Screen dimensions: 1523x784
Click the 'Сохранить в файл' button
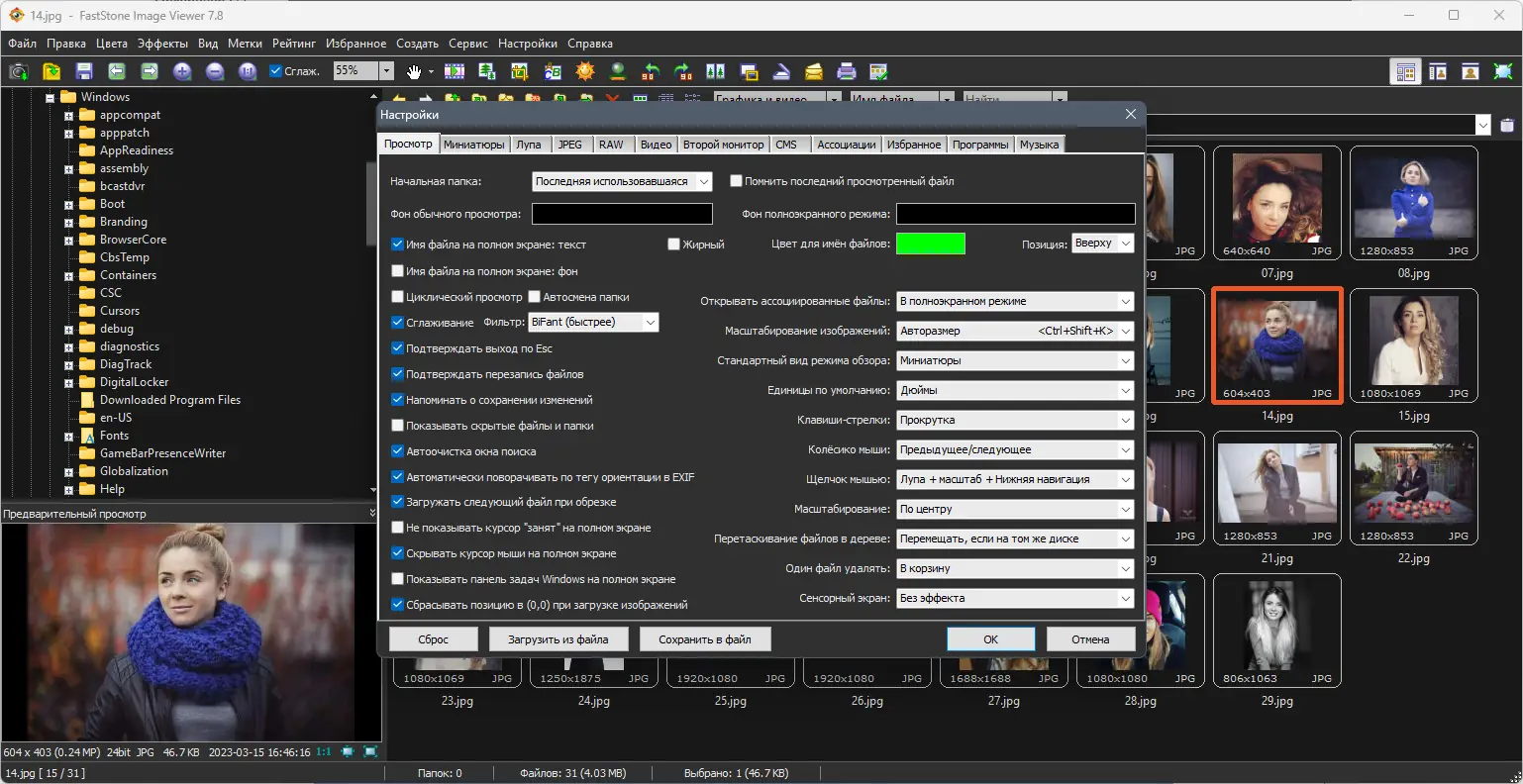pos(705,638)
